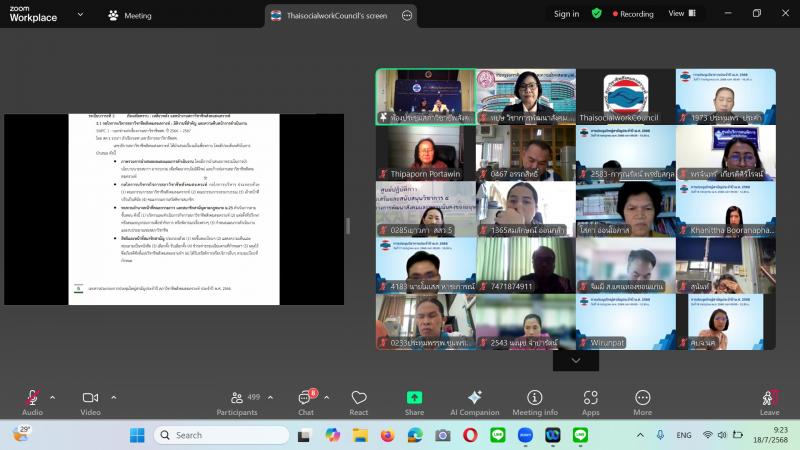Screen dimensions: 800x450
Task: Select Khanittha Booranapha's video tile
Action: (x=726, y=209)
